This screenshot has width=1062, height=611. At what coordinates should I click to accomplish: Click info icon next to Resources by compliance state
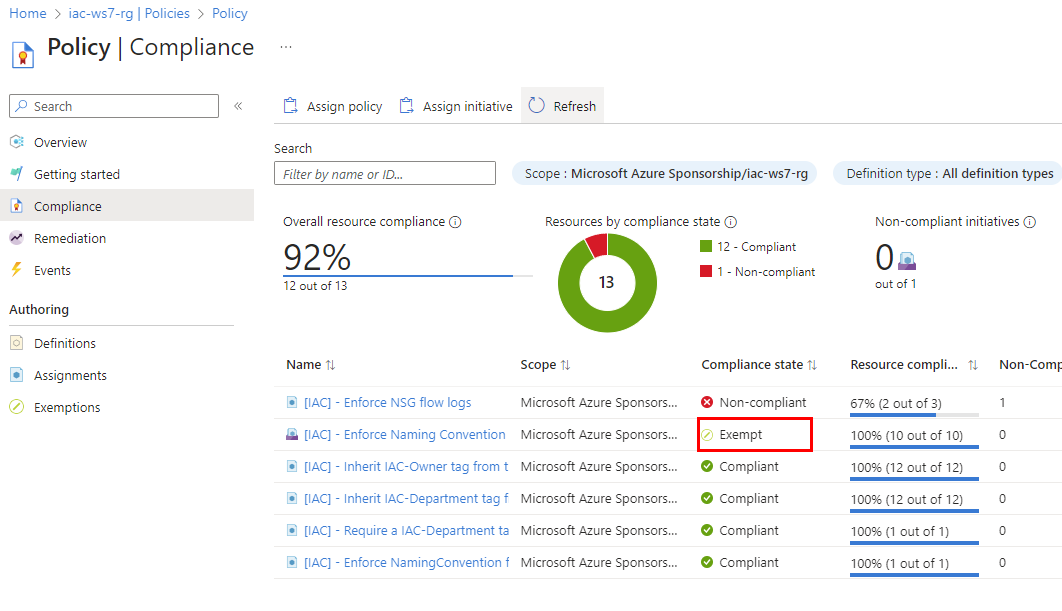730,222
